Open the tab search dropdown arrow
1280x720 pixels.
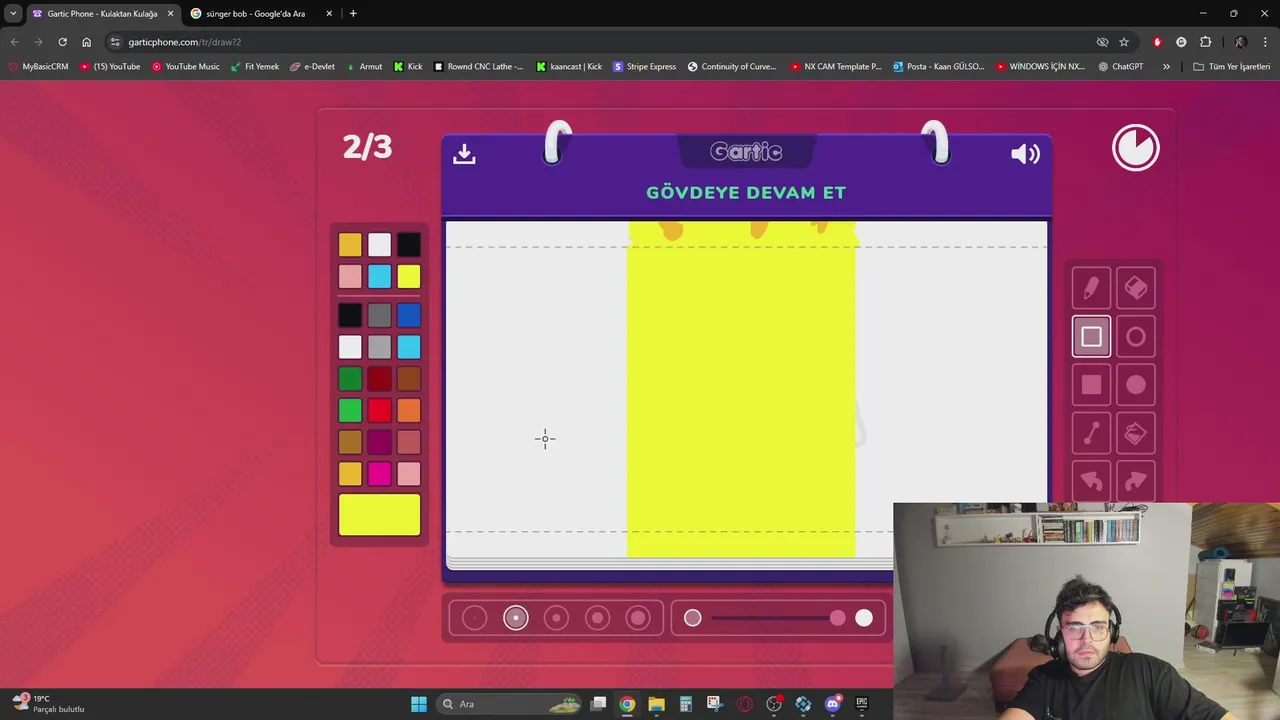pyautogui.click(x=13, y=14)
